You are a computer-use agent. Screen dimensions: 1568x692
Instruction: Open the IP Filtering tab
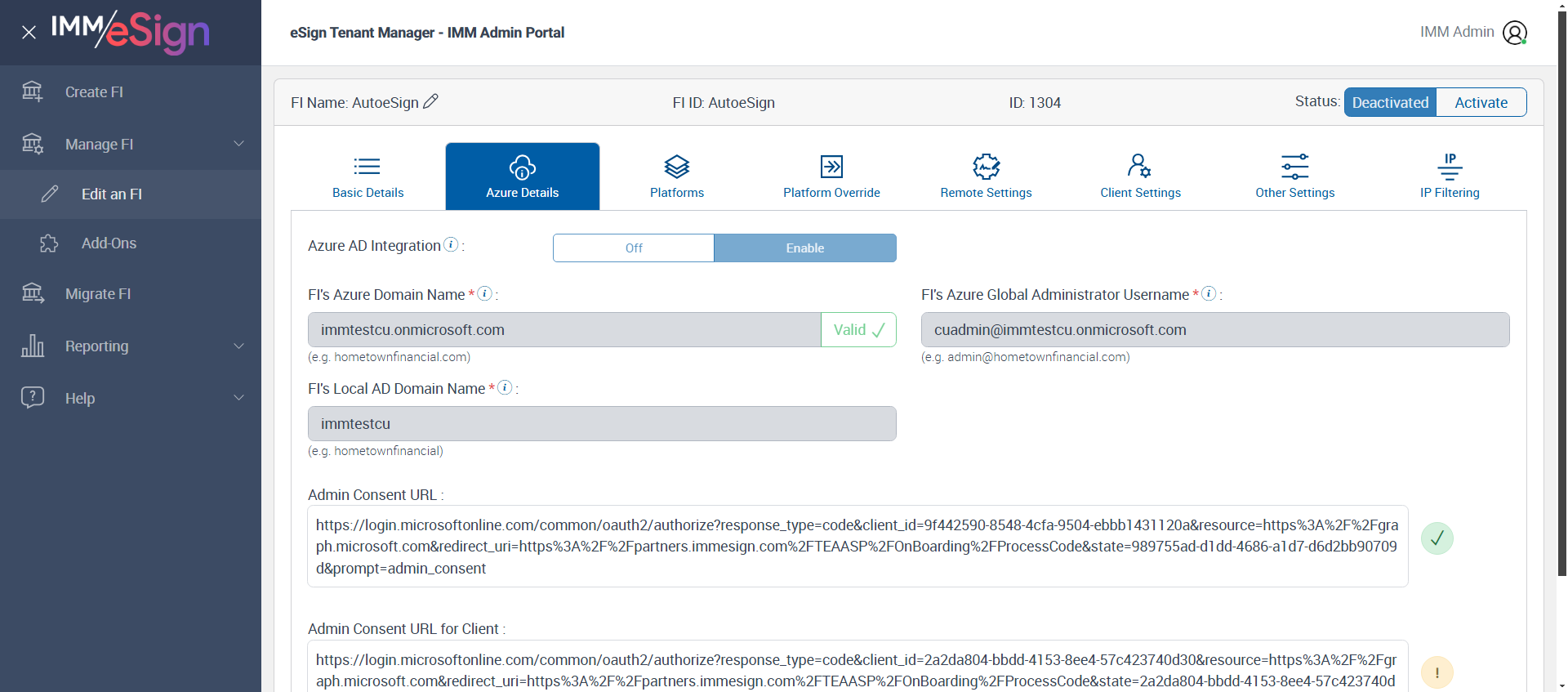1450,176
